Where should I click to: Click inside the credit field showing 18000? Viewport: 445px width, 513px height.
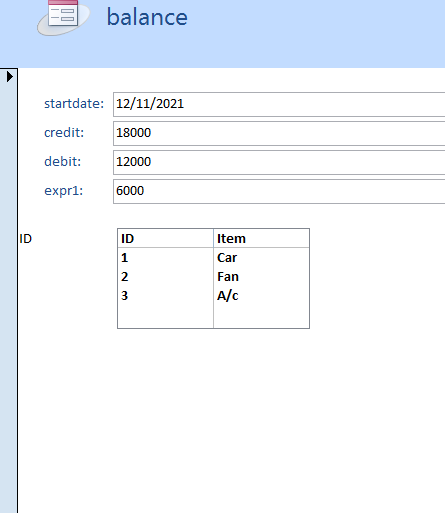279,133
